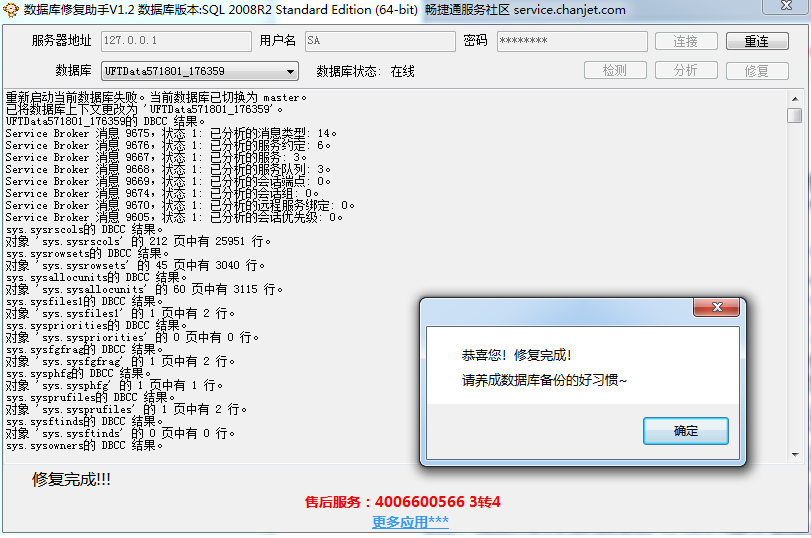
Task: Click log line 'UFTData571801_176359的 DBCC 结果'
Action: tap(106, 122)
